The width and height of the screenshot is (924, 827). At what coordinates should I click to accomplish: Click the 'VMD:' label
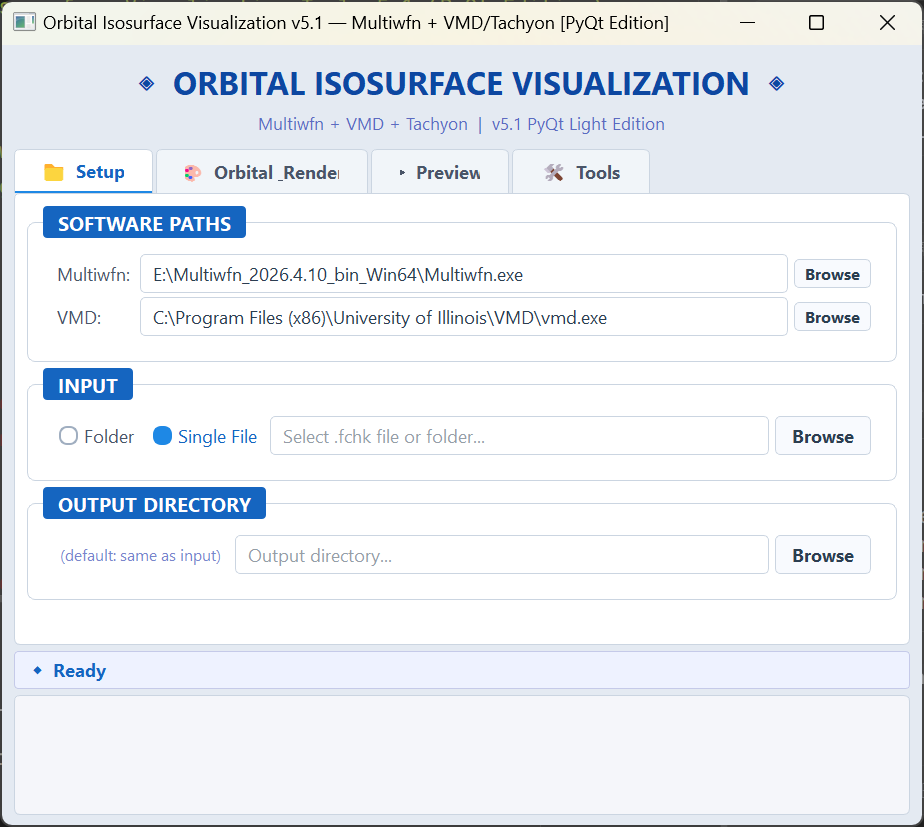tap(79, 318)
